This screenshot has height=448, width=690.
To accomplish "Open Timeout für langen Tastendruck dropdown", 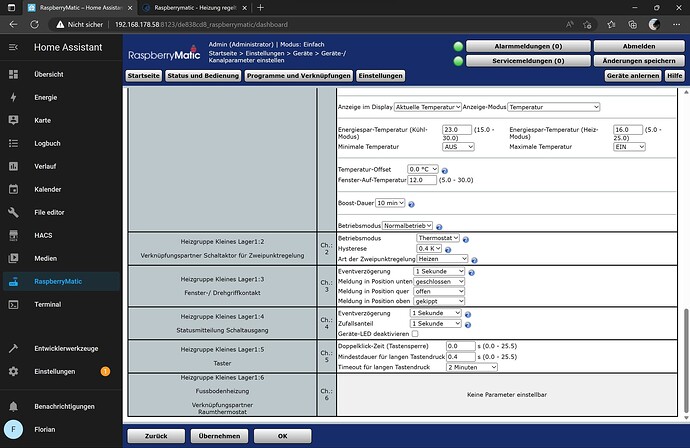I will [472, 367].
